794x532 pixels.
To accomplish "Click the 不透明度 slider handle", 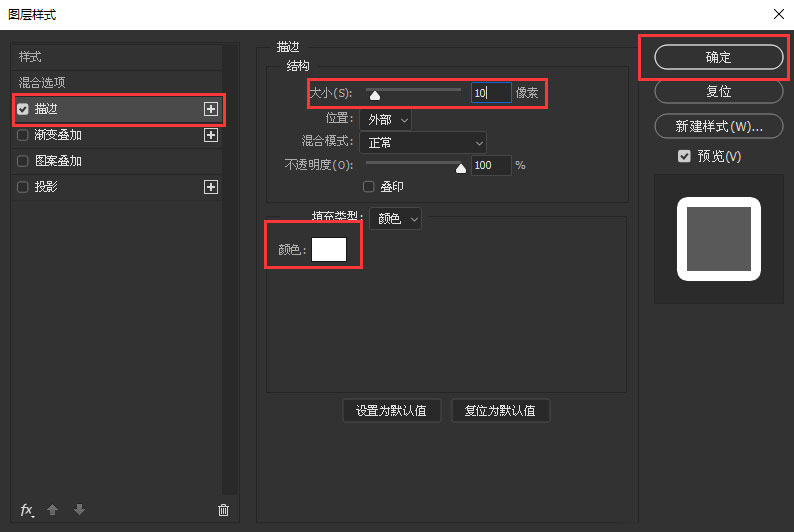I will click(461, 169).
